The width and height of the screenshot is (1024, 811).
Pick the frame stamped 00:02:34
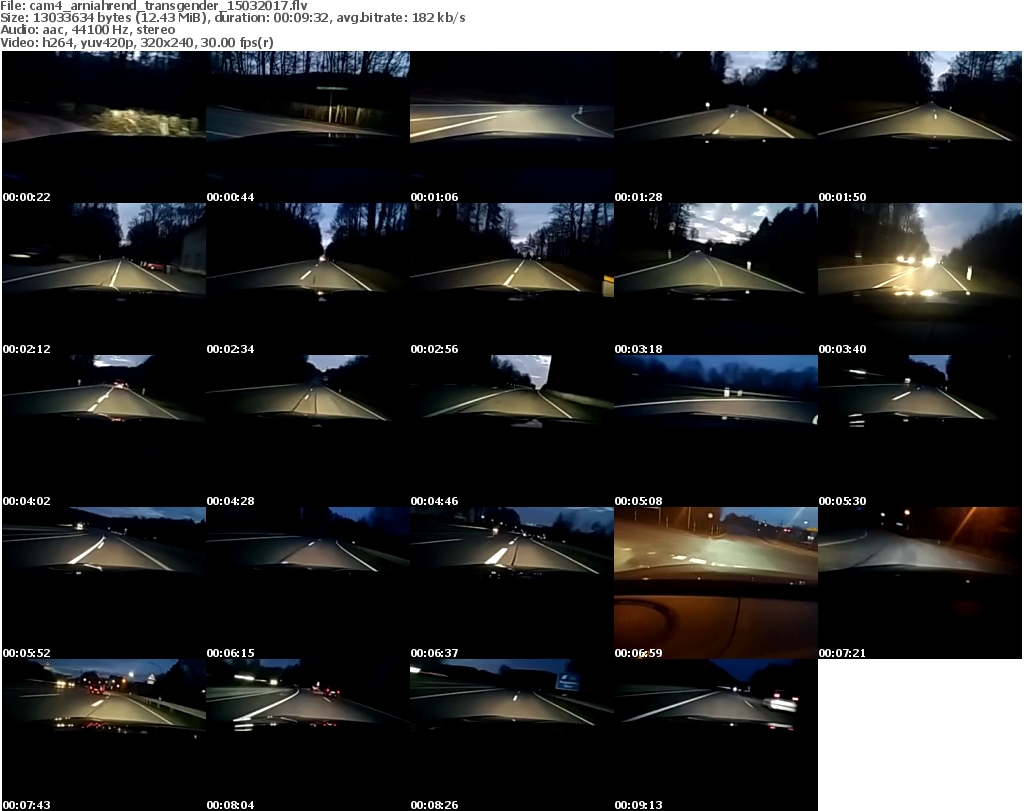pyautogui.click(x=308, y=279)
